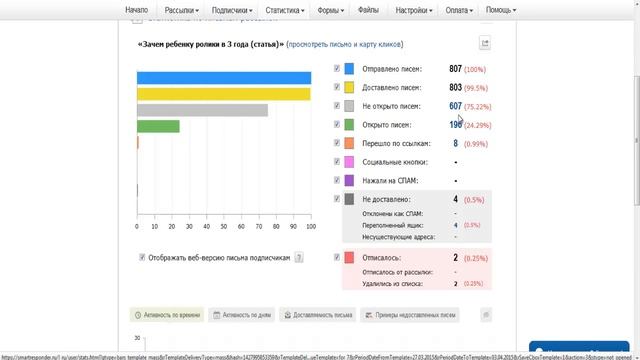This screenshot has width=640, height=360.
Task: Toggle the Перешло по ссылкам checkbox
Action: coord(337,143)
